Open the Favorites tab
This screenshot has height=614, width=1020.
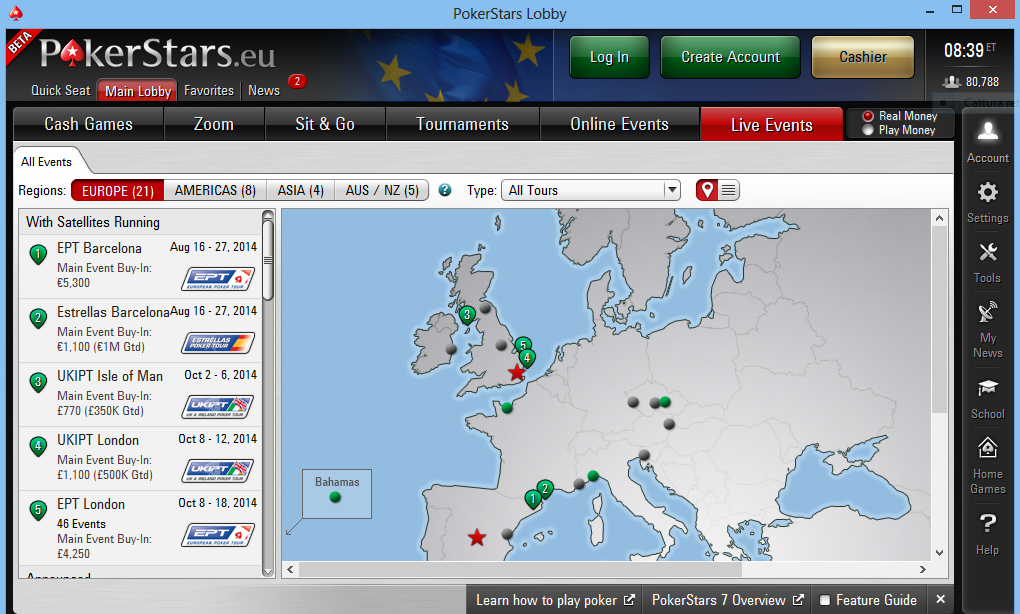(x=209, y=90)
